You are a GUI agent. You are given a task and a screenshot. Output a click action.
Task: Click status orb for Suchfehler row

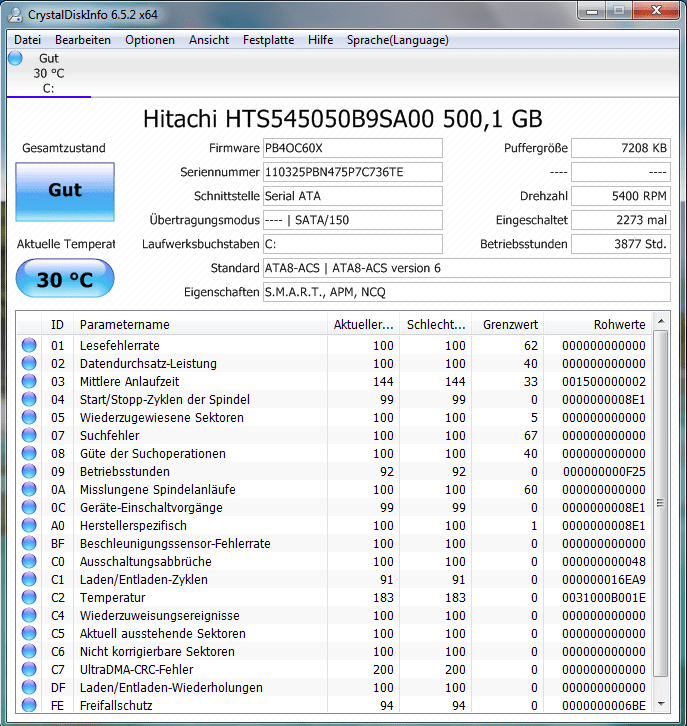(29, 436)
